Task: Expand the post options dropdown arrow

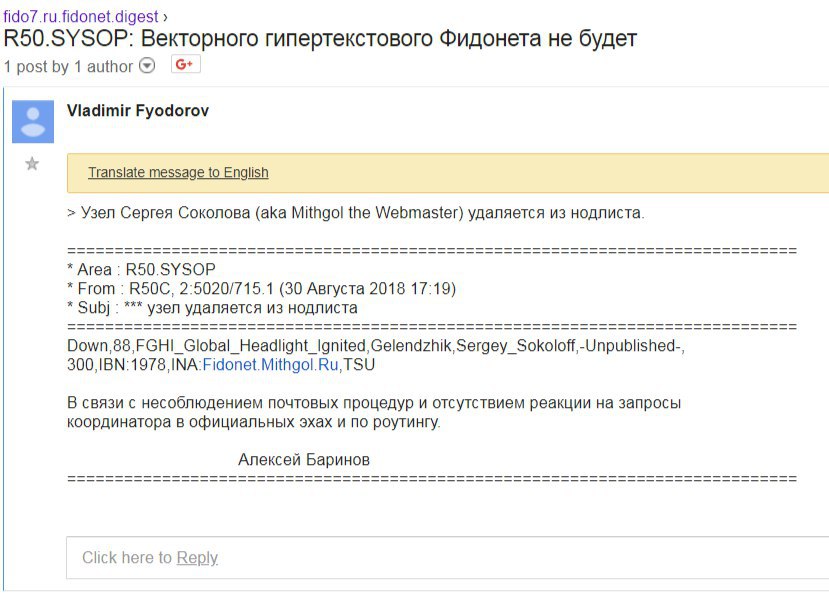Action: click(x=147, y=66)
